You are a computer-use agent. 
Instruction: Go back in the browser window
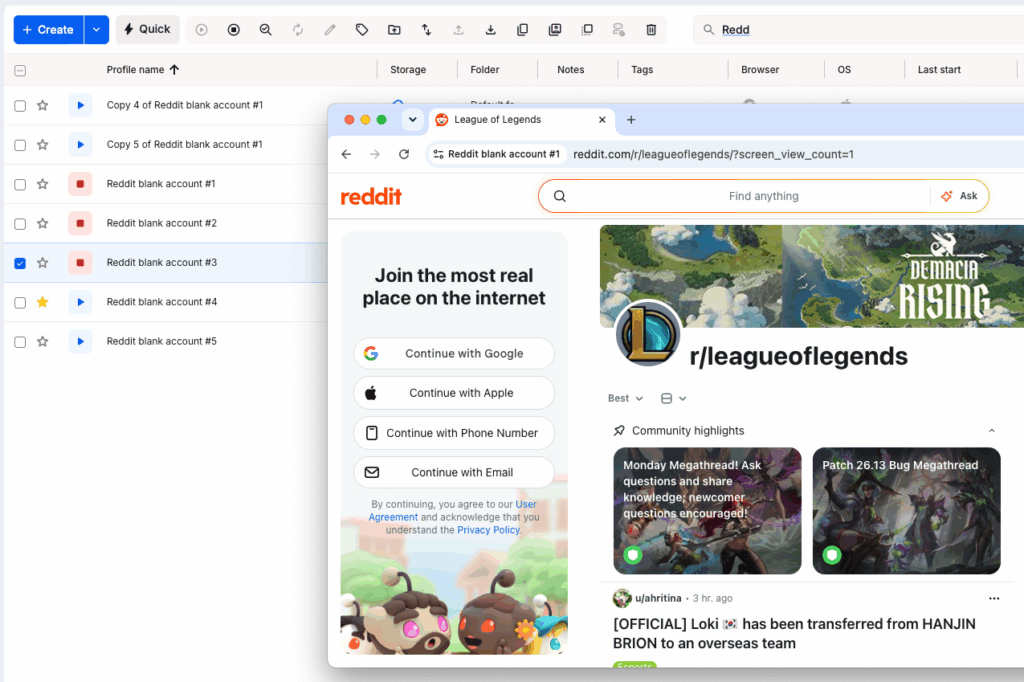(x=346, y=154)
